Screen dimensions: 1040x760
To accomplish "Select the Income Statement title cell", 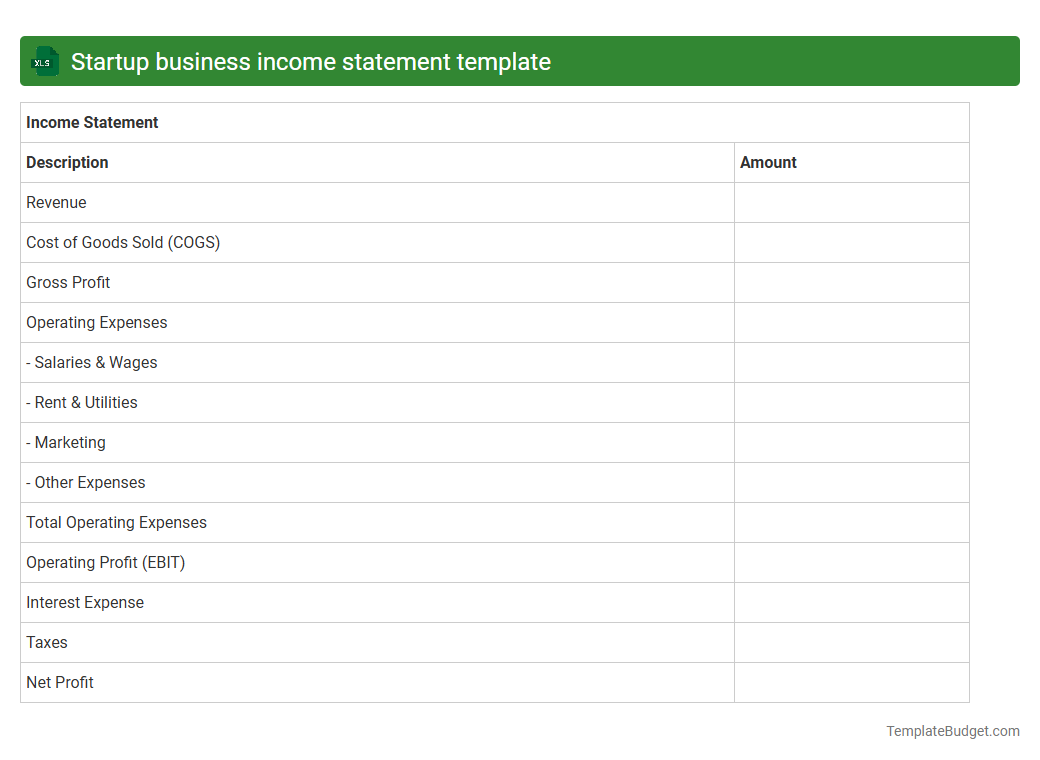I will pos(91,122).
